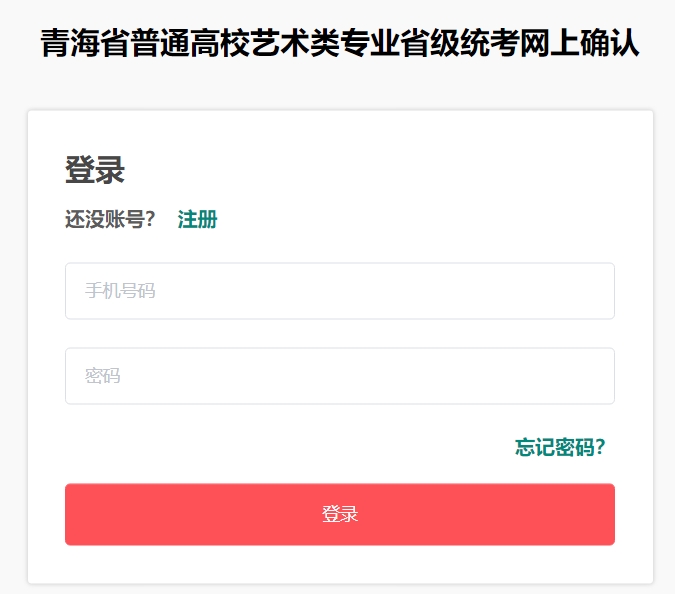
Task: Submit the form with the 登录 button
Action: [x=340, y=514]
